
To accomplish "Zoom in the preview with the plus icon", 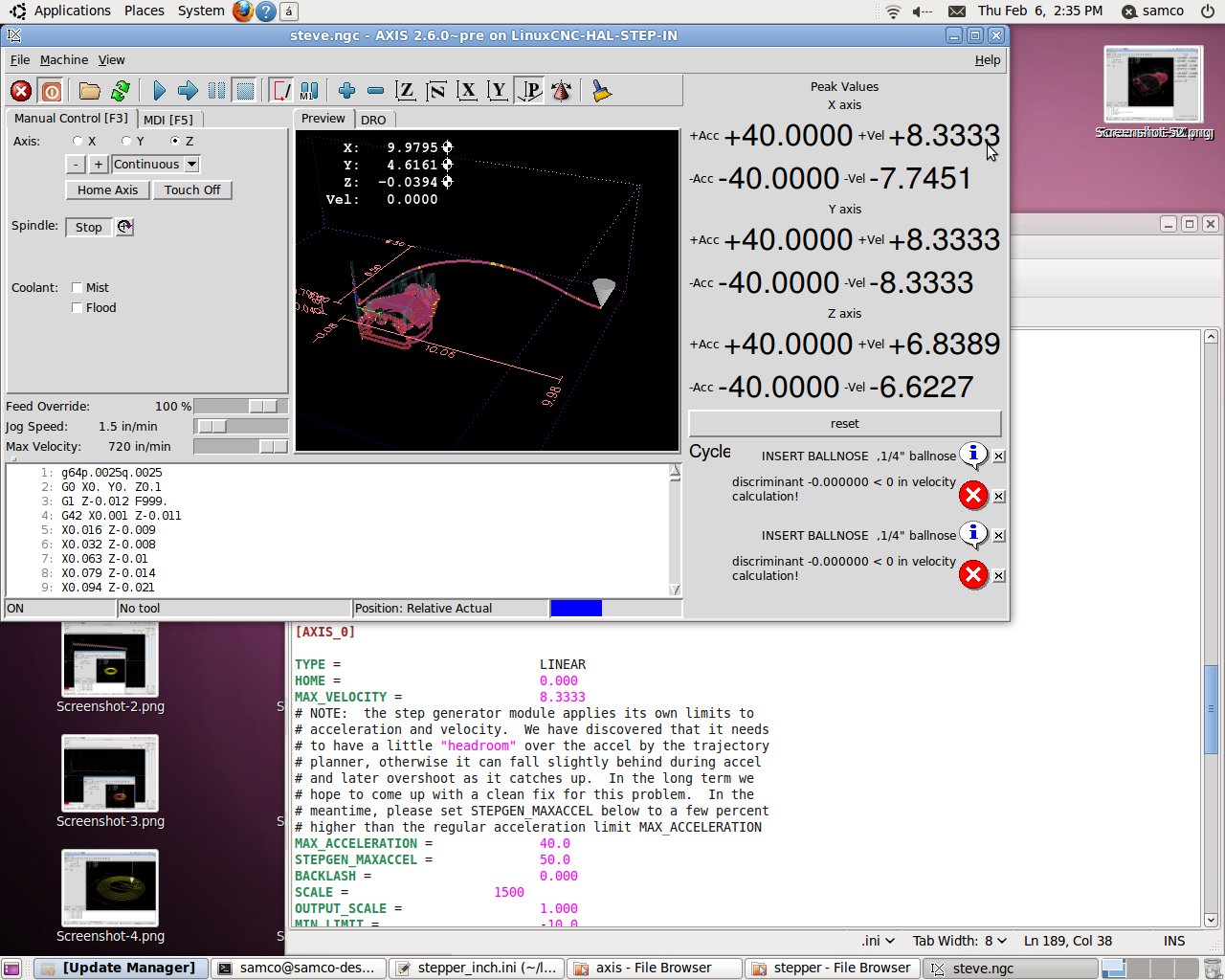I will 346,91.
